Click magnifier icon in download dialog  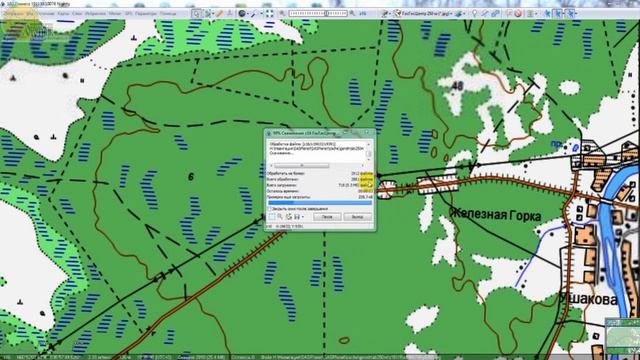280,217
